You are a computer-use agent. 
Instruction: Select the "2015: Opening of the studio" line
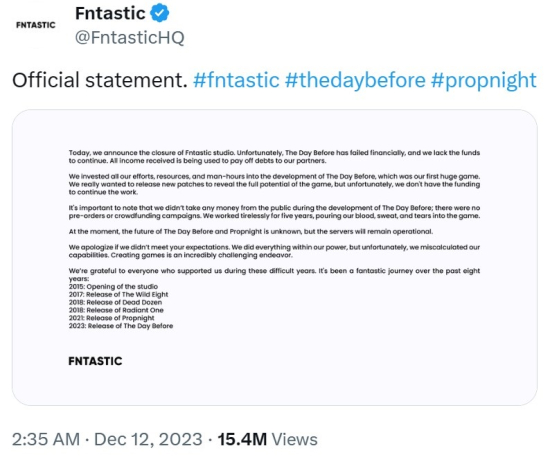[113, 287]
